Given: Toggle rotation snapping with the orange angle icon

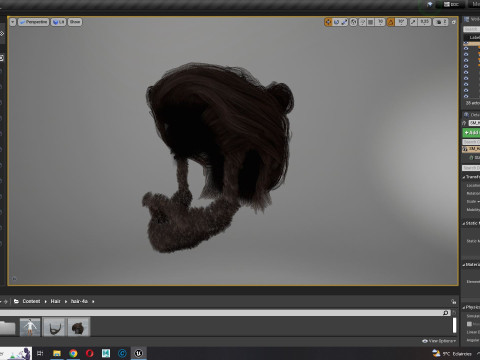Looking at the screenshot, I should tap(391, 22).
